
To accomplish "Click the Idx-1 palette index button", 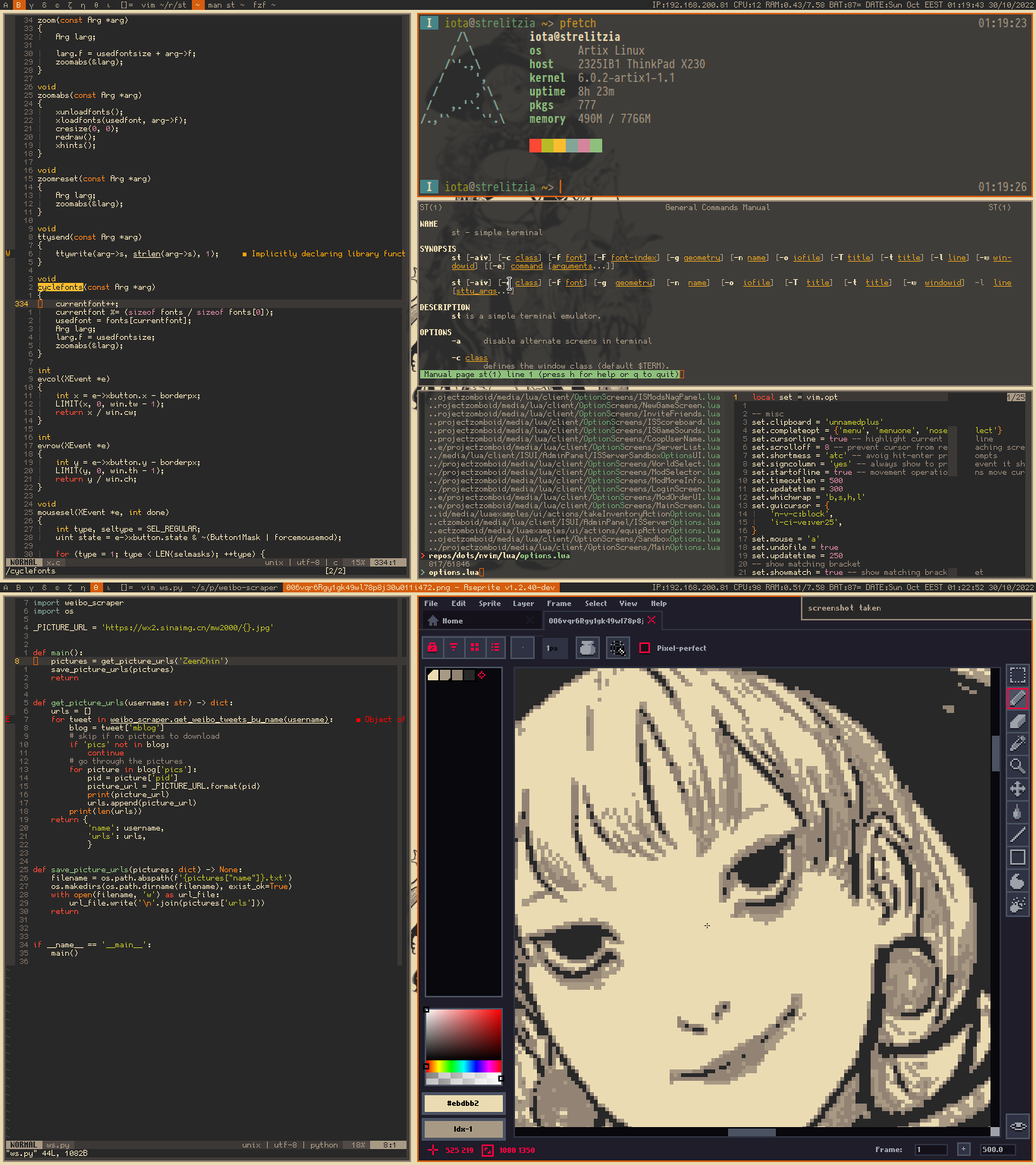I will [x=463, y=1129].
